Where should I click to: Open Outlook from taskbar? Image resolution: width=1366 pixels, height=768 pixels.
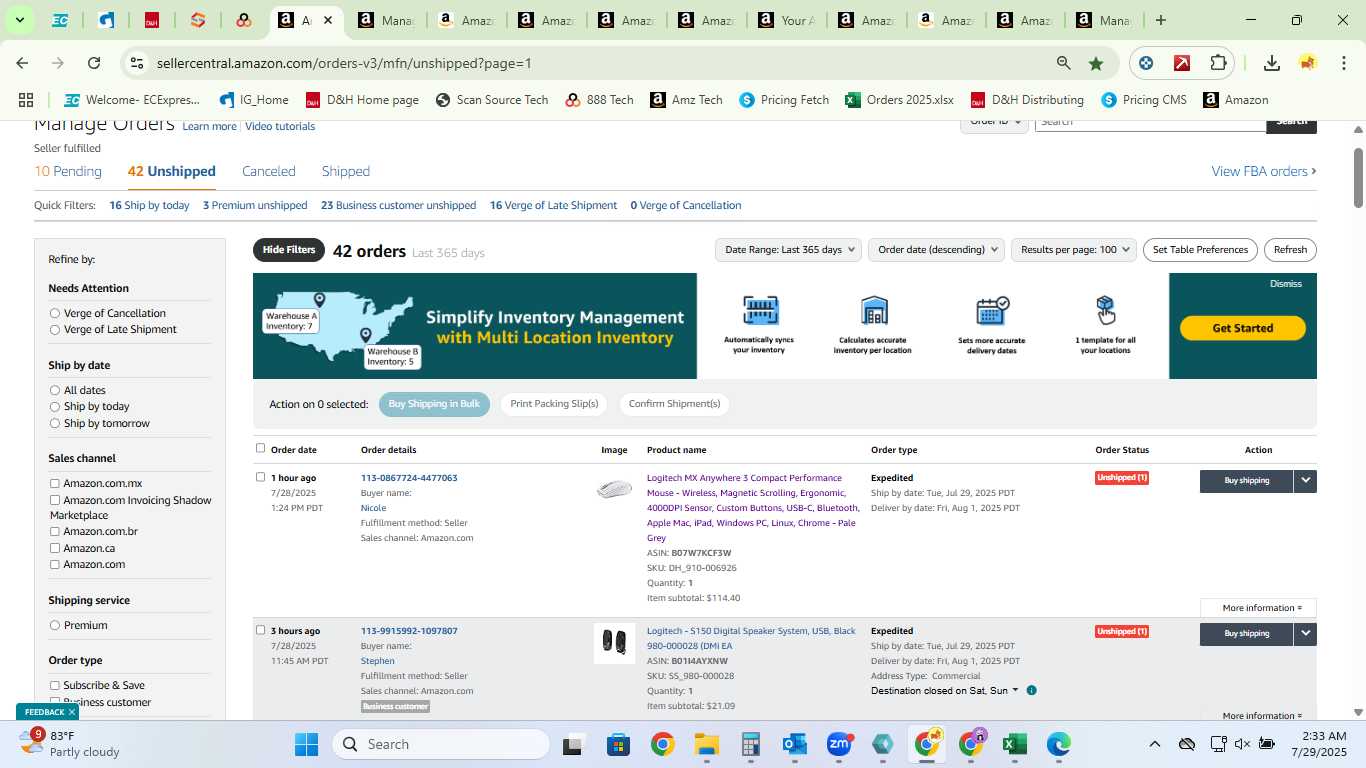(x=795, y=744)
